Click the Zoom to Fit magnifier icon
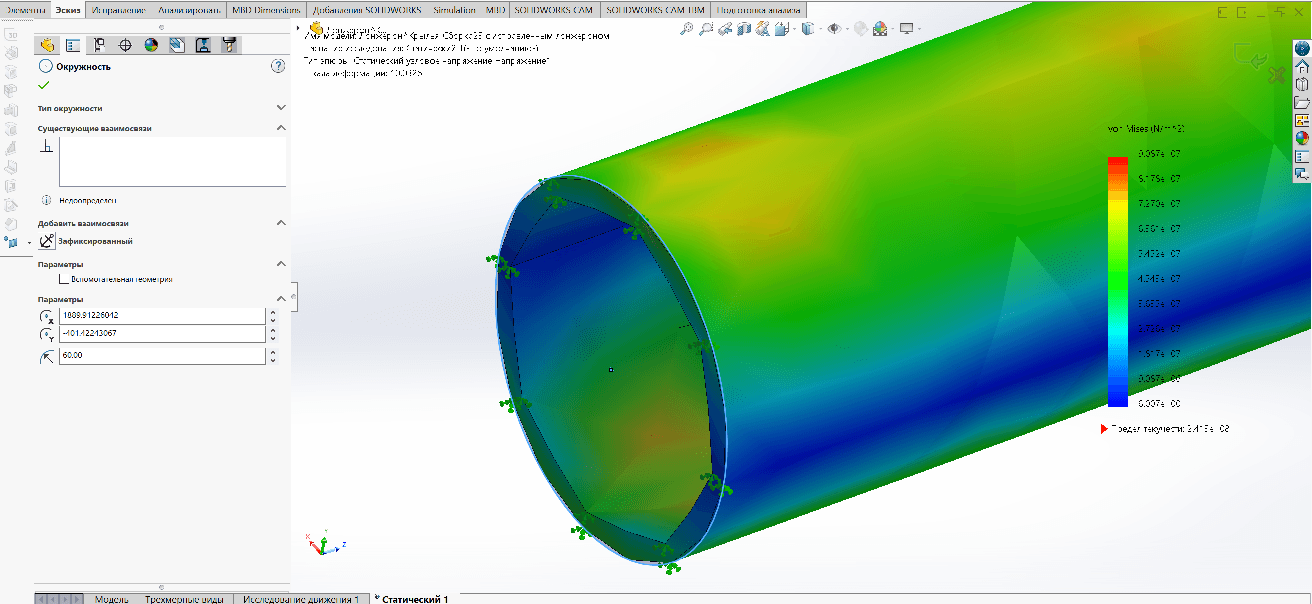1312x604 pixels. pos(686,29)
